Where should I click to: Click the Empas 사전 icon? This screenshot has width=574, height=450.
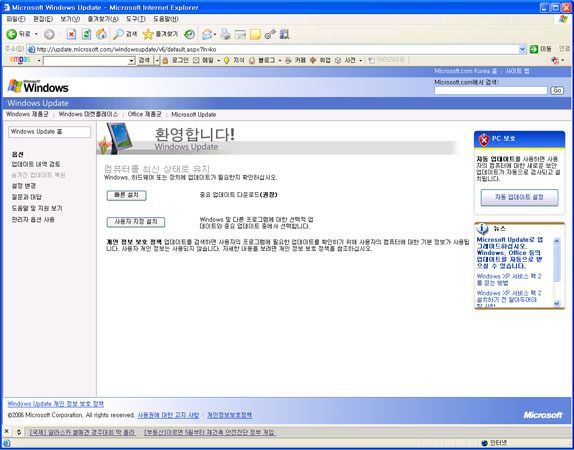(338, 60)
